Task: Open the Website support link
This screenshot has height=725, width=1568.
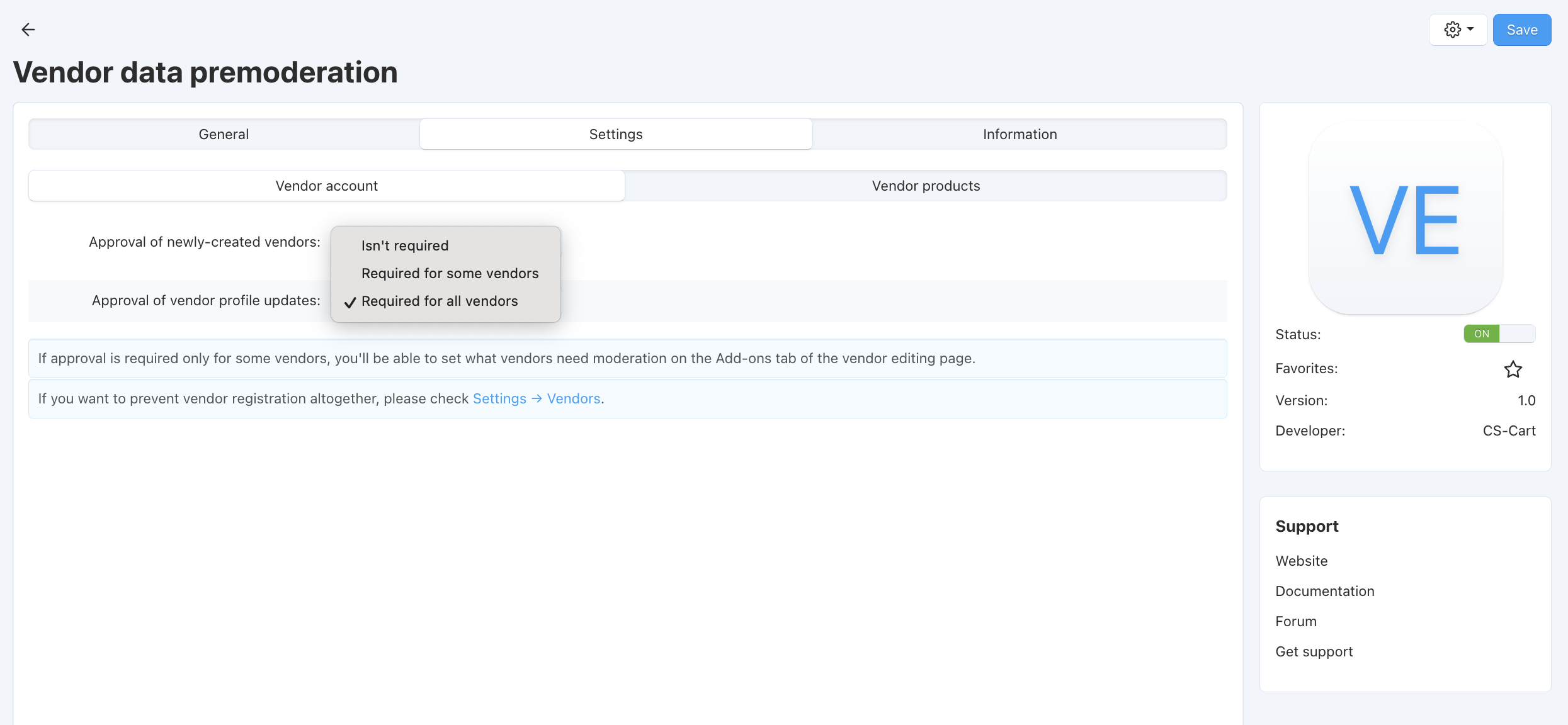Action: (x=1301, y=561)
